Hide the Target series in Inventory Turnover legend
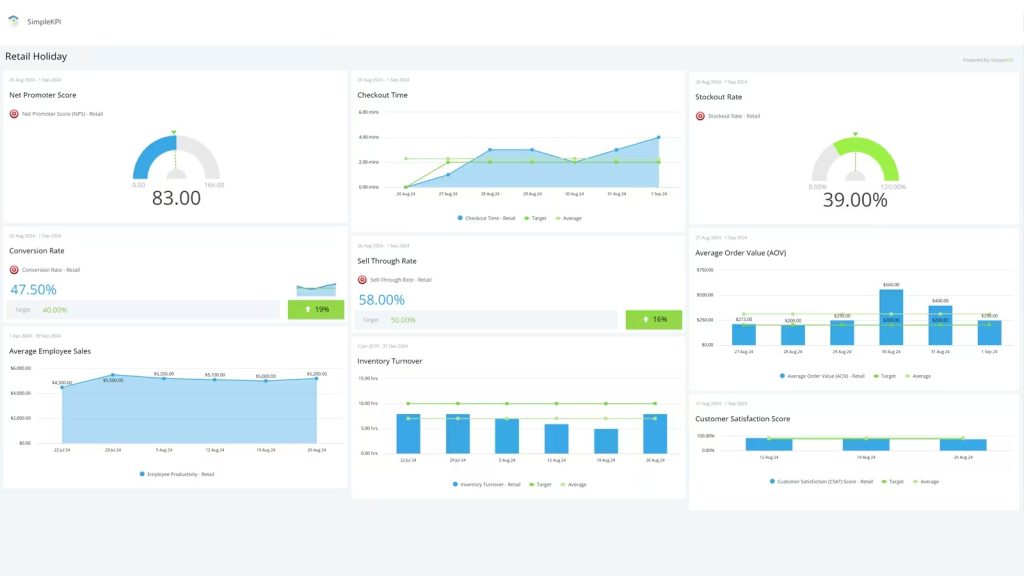Viewport: 1024px width, 576px height. click(x=539, y=484)
